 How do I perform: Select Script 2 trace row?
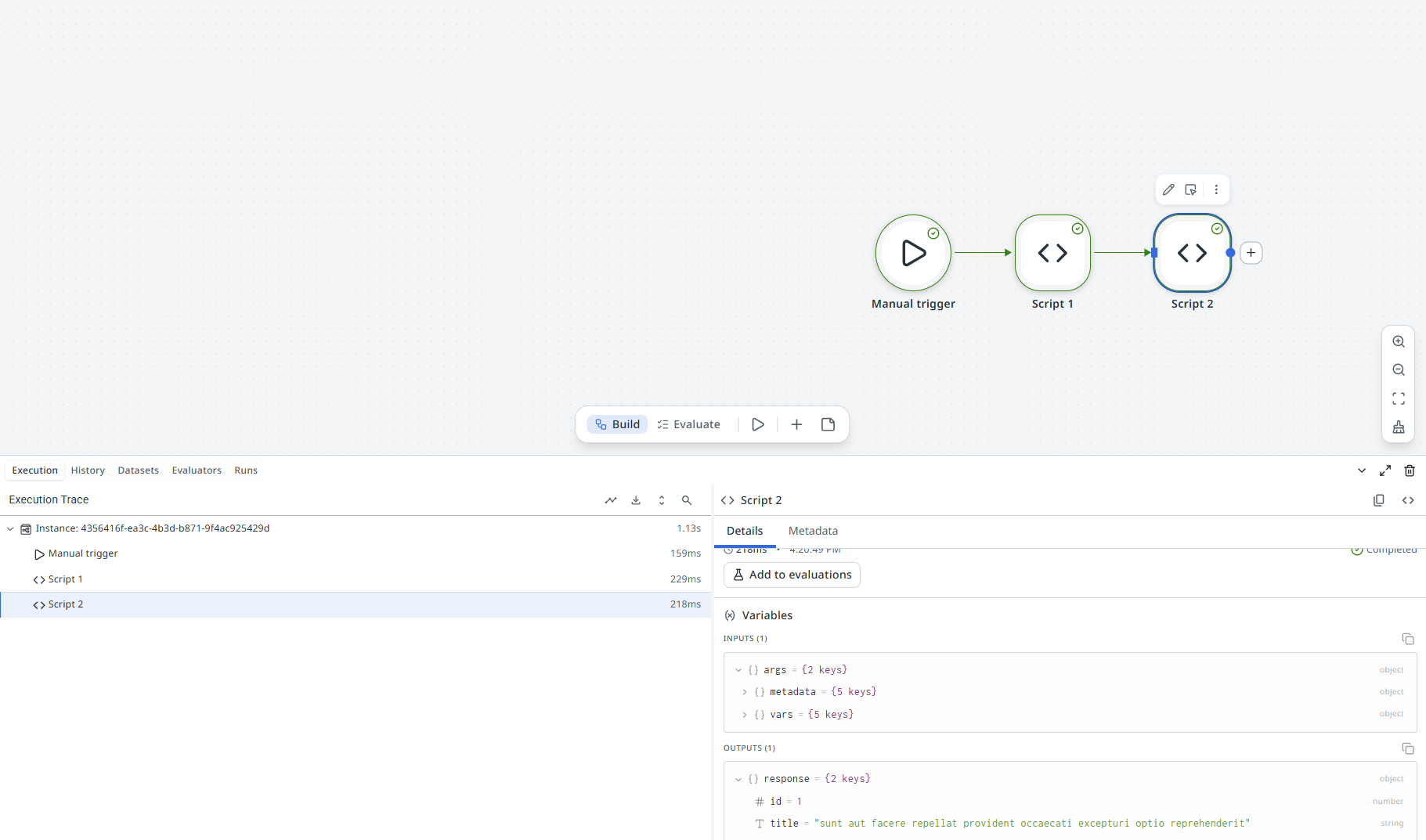coord(355,604)
